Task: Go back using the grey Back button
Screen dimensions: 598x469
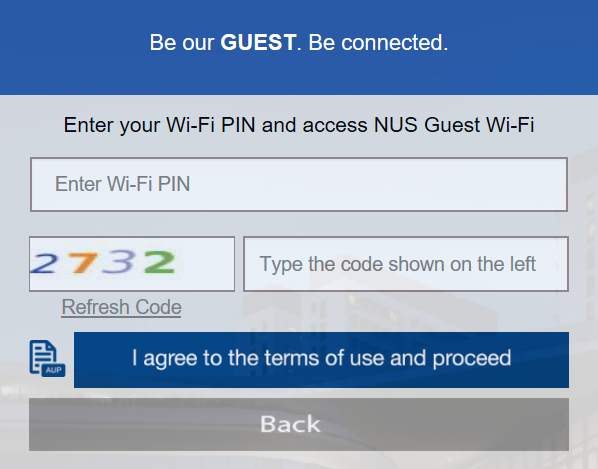Action: point(299,424)
